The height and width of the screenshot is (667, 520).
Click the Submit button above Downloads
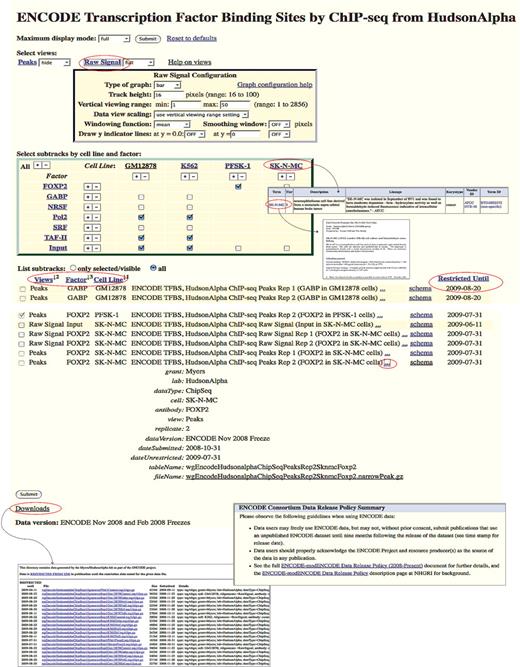29,494
